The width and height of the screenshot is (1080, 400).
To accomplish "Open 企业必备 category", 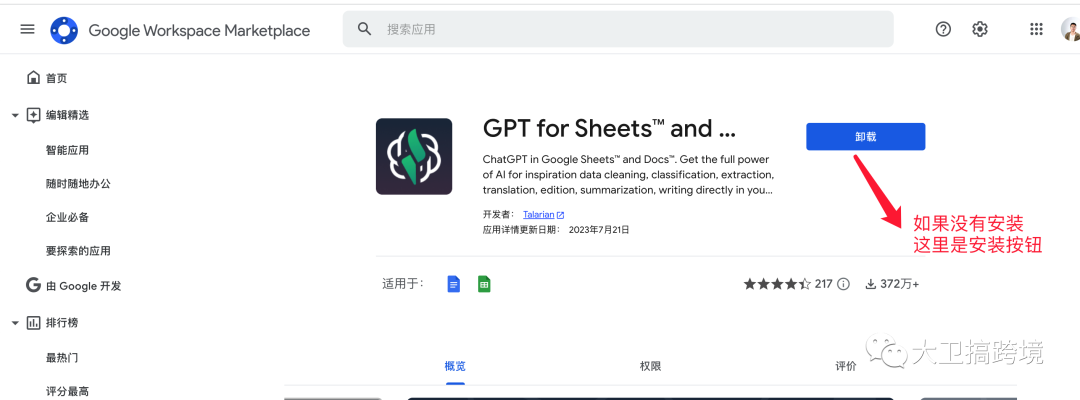I will point(68,218).
